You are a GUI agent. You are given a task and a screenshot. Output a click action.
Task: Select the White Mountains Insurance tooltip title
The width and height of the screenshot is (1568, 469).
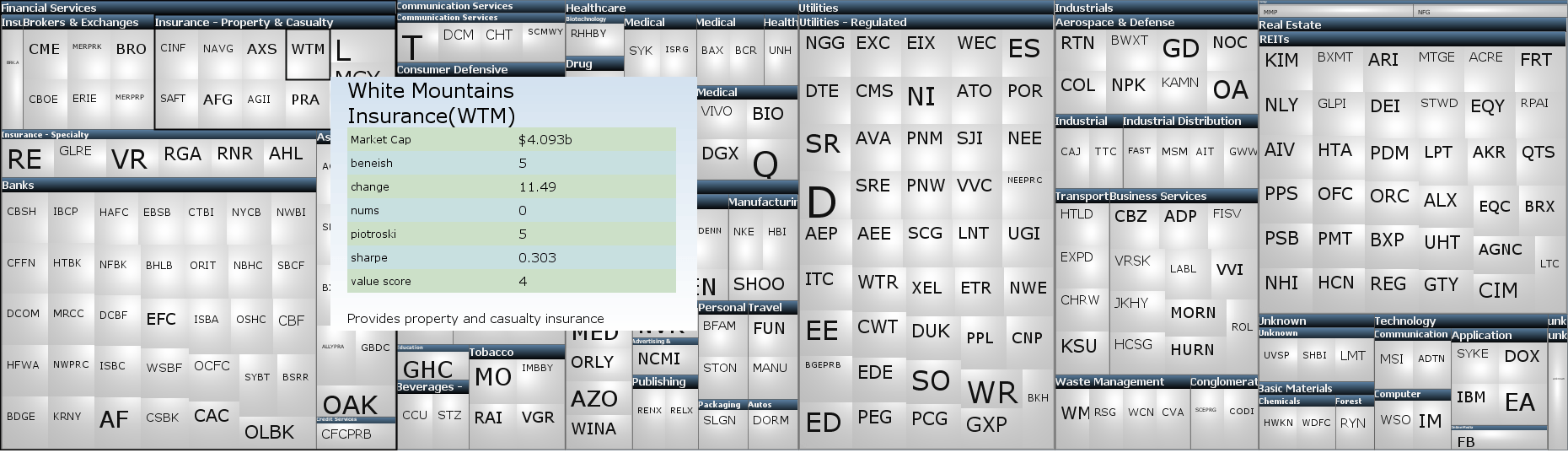tap(432, 103)
